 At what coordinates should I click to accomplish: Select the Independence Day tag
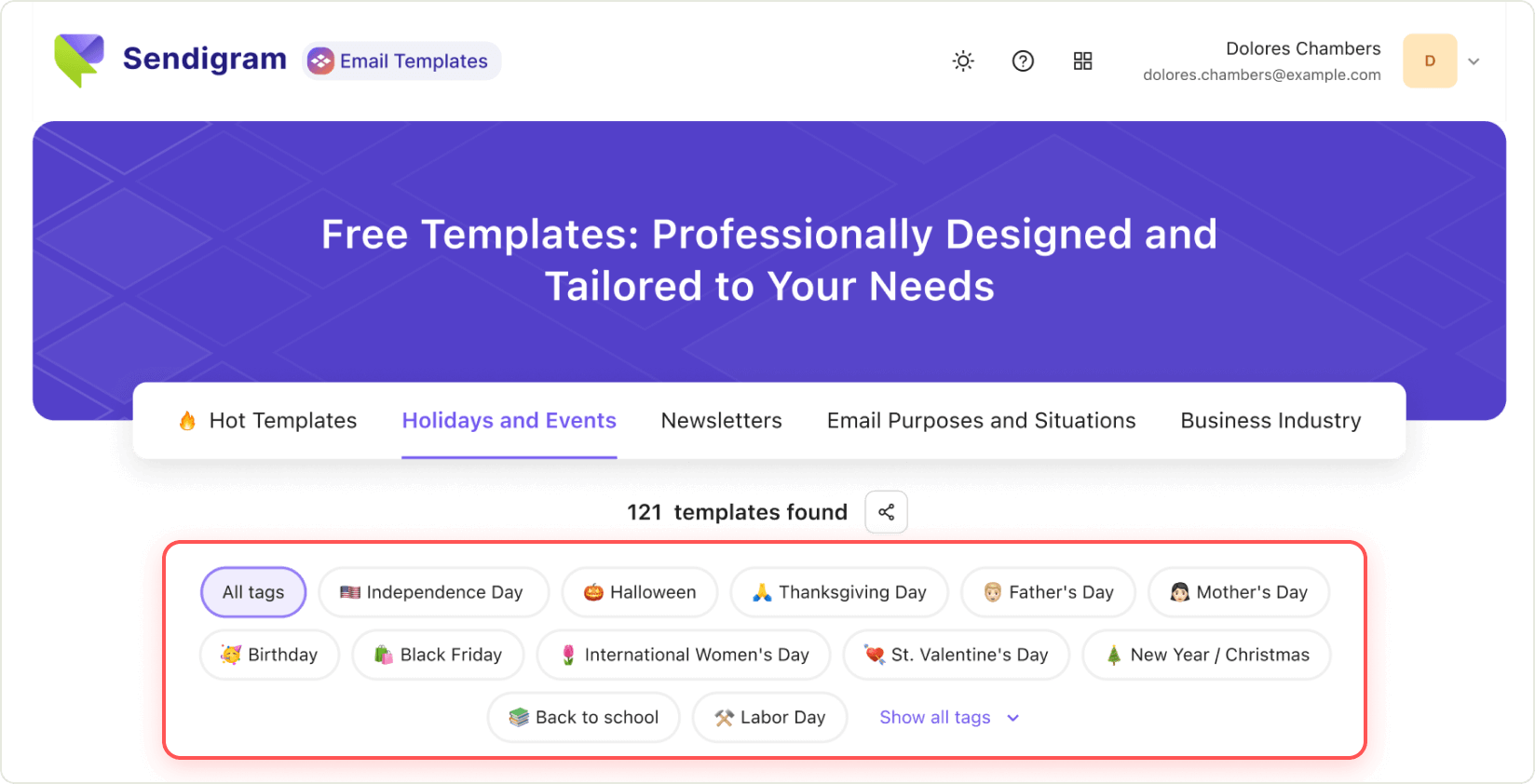point(433,592)
